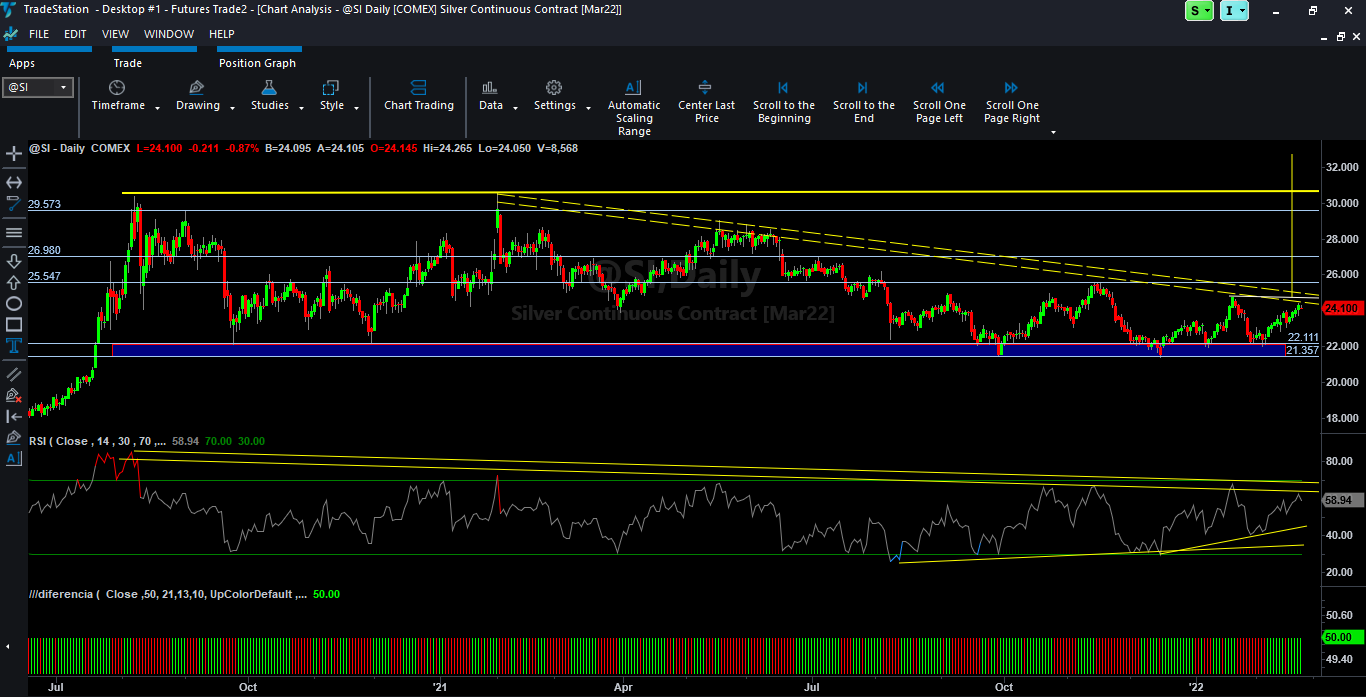The height and width of the screenshot is (697, 1366).
Task: Click Scroll One Page Left
Action: [939, 103]
